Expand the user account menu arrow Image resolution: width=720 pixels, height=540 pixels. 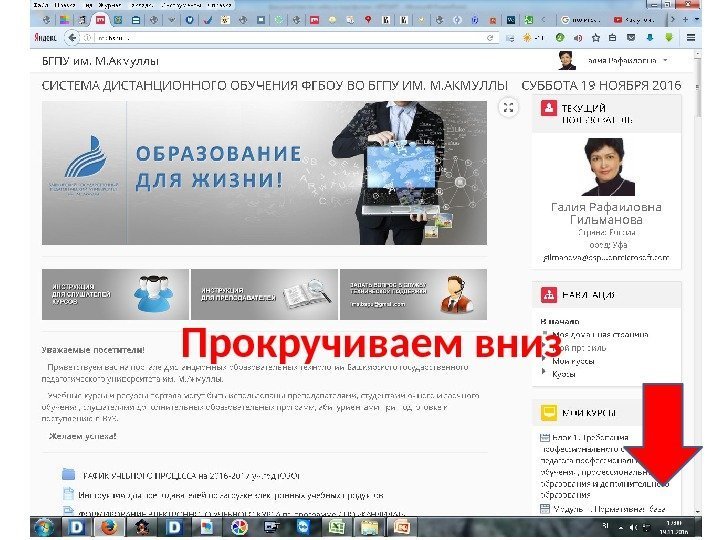point(665,60)
